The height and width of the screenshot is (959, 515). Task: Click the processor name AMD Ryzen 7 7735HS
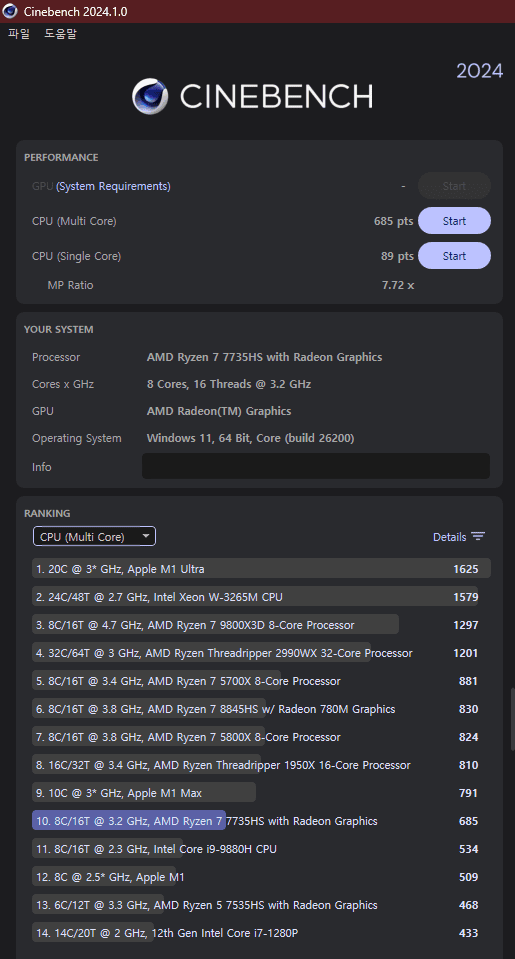click(264, 357)
